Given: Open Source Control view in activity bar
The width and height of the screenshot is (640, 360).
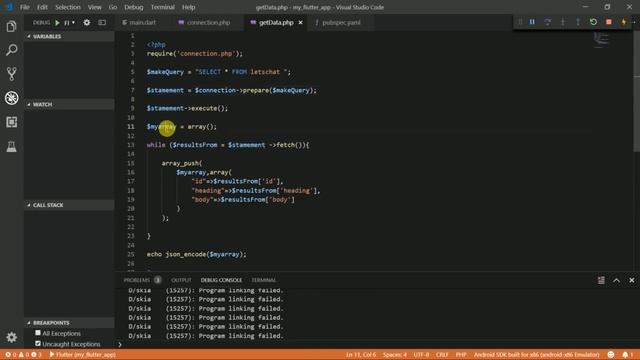Looking at the screenshot, I should click(x=11, y=74).
